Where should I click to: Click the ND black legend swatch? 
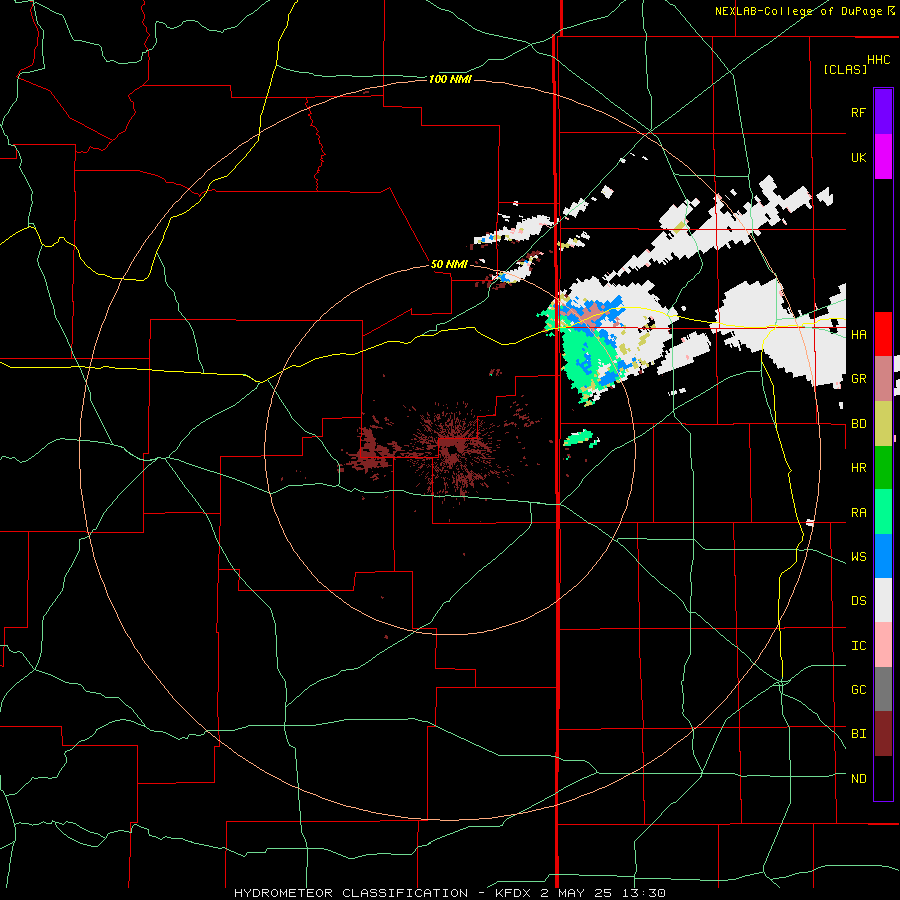(x=883, y=778)
